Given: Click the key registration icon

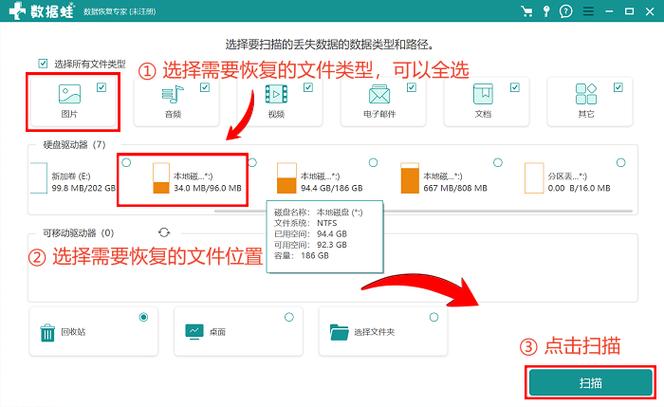Looking at the screenshot, I should pyautogui.click(x=546, y=11).
